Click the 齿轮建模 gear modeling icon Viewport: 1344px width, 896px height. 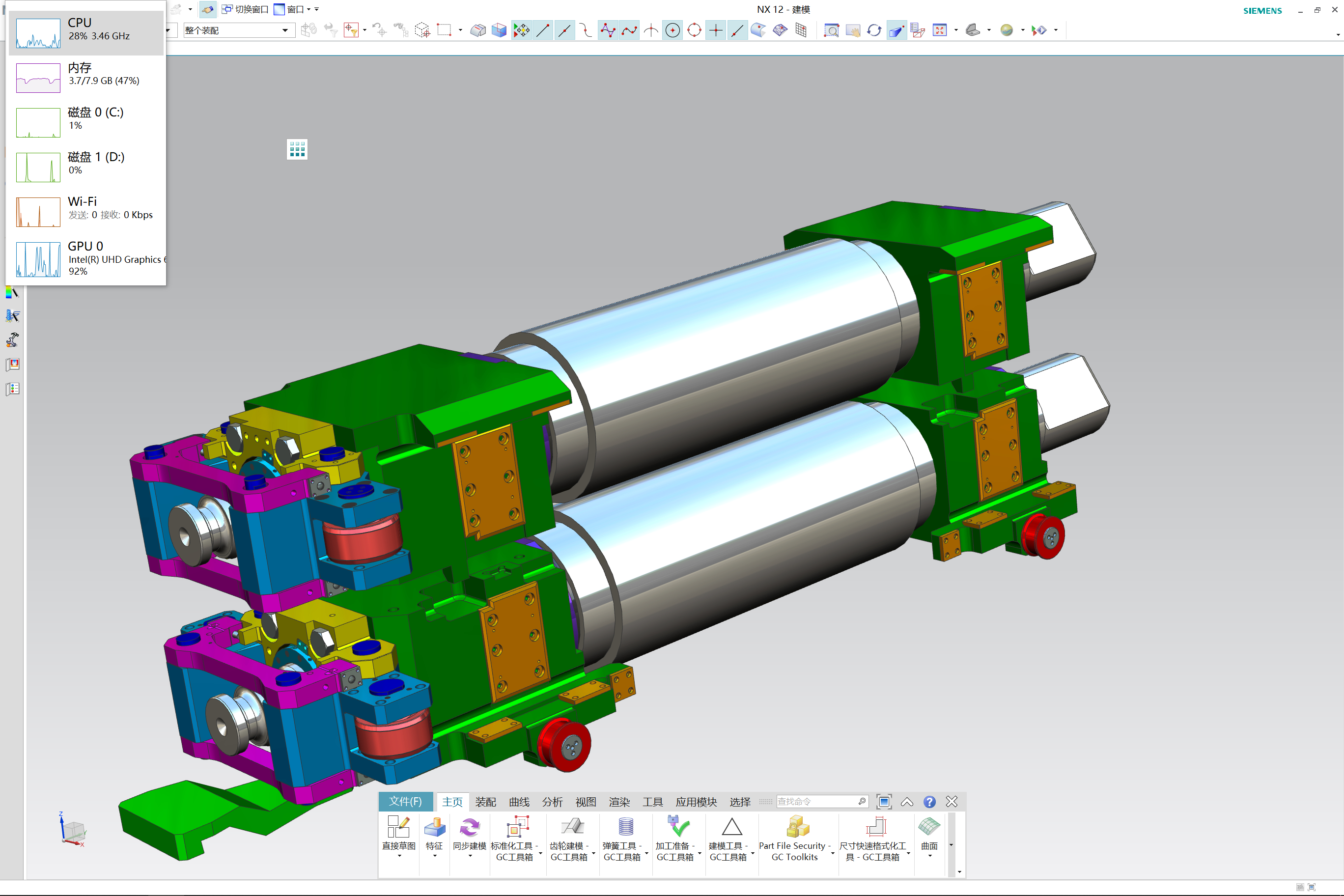pyautogui.click(x=572, y=827)
